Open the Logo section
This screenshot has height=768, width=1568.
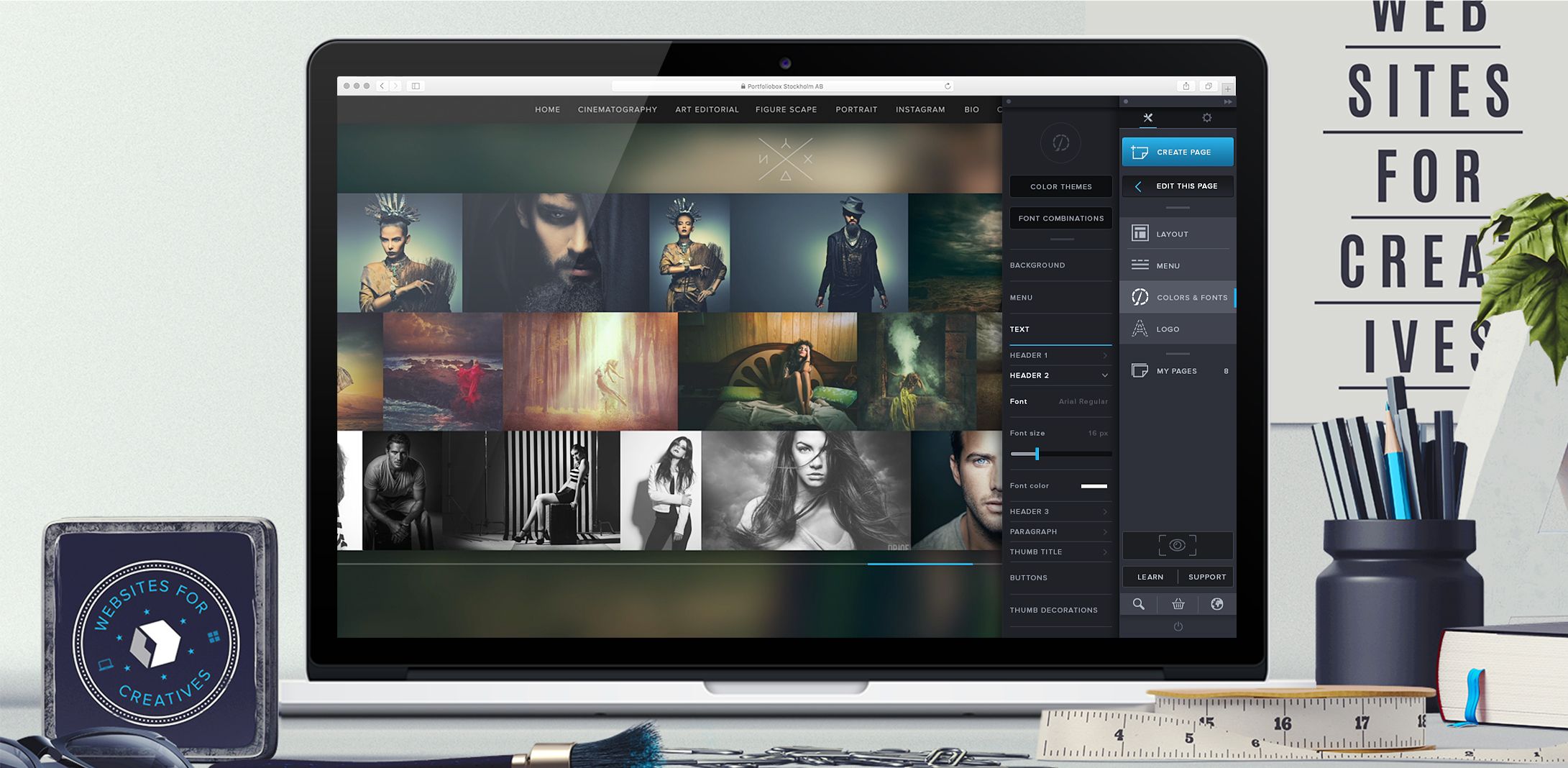tap(1178, 329)
